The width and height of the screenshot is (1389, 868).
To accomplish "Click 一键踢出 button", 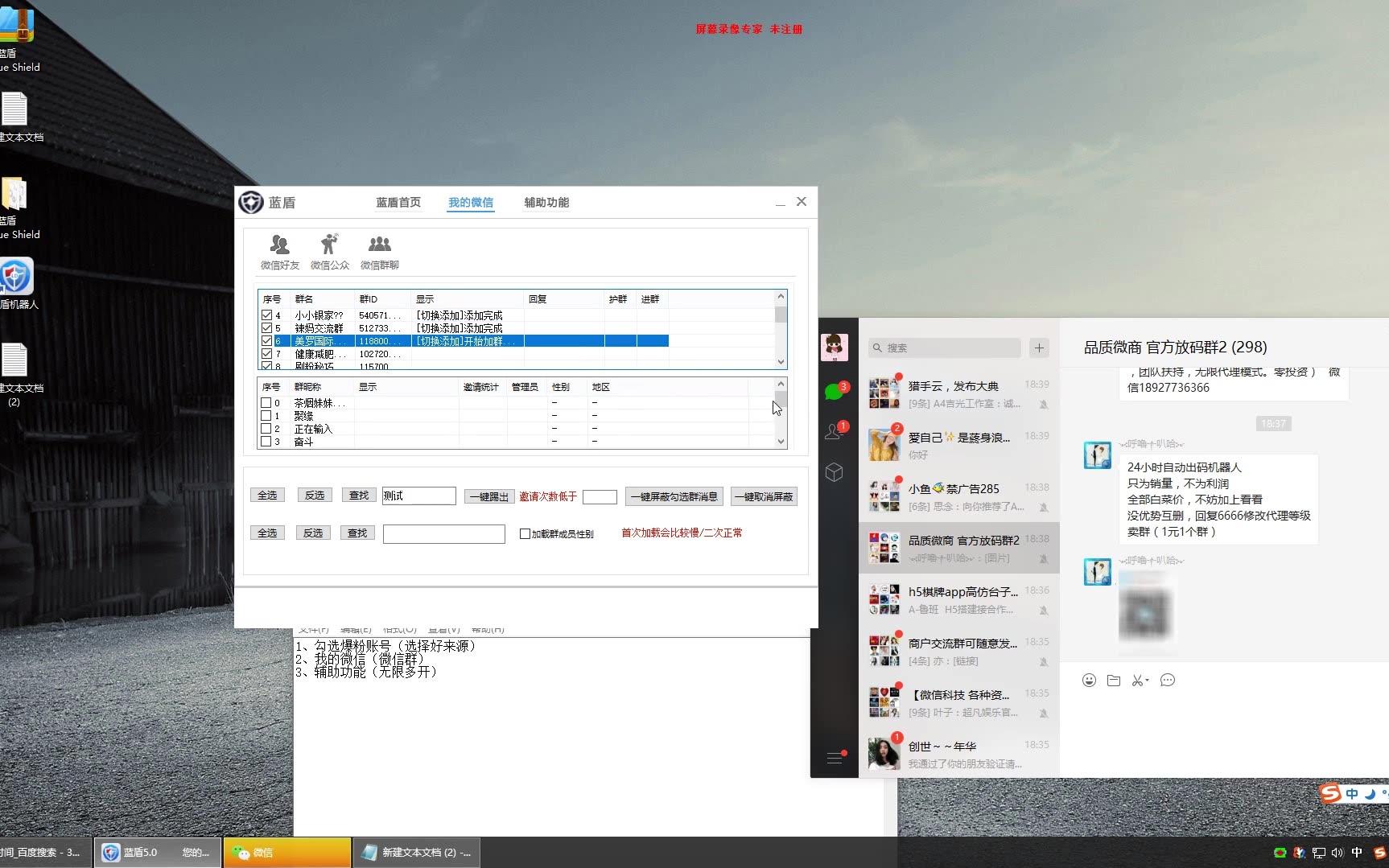I will (x=489, y=496).
